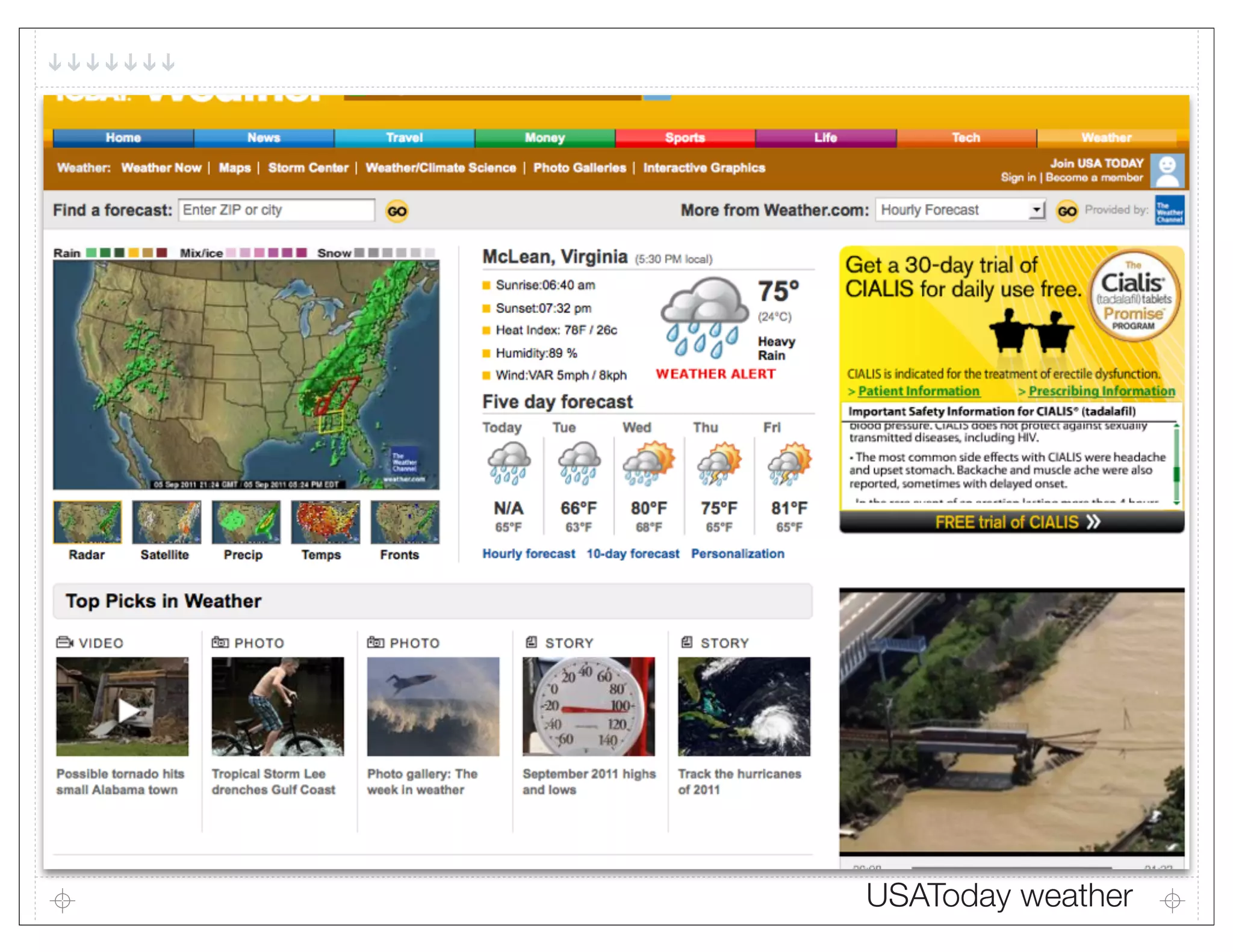Image resolution: width=1233 pixels, height=952 pixels.
Task: Click the GO button beside Hourly Forecast dropdown
Action: click(1067, 211)
